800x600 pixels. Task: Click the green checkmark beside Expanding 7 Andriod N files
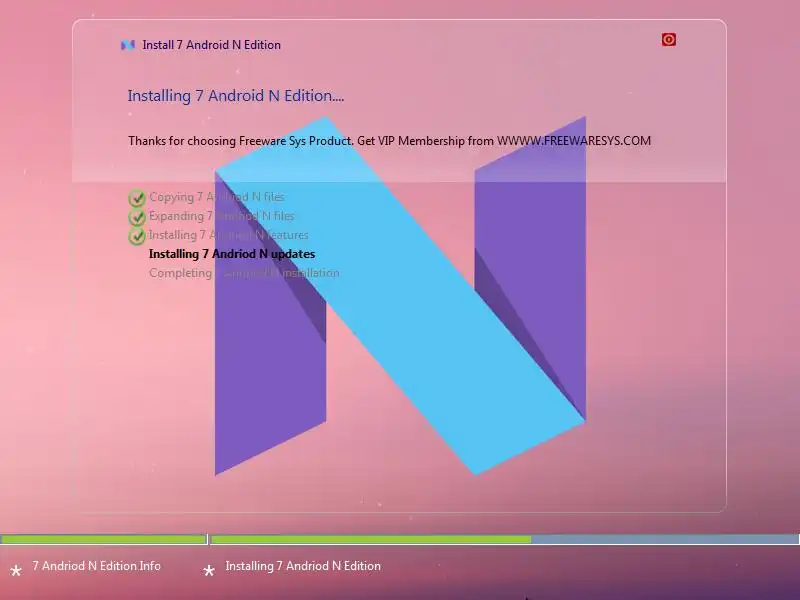137,217
